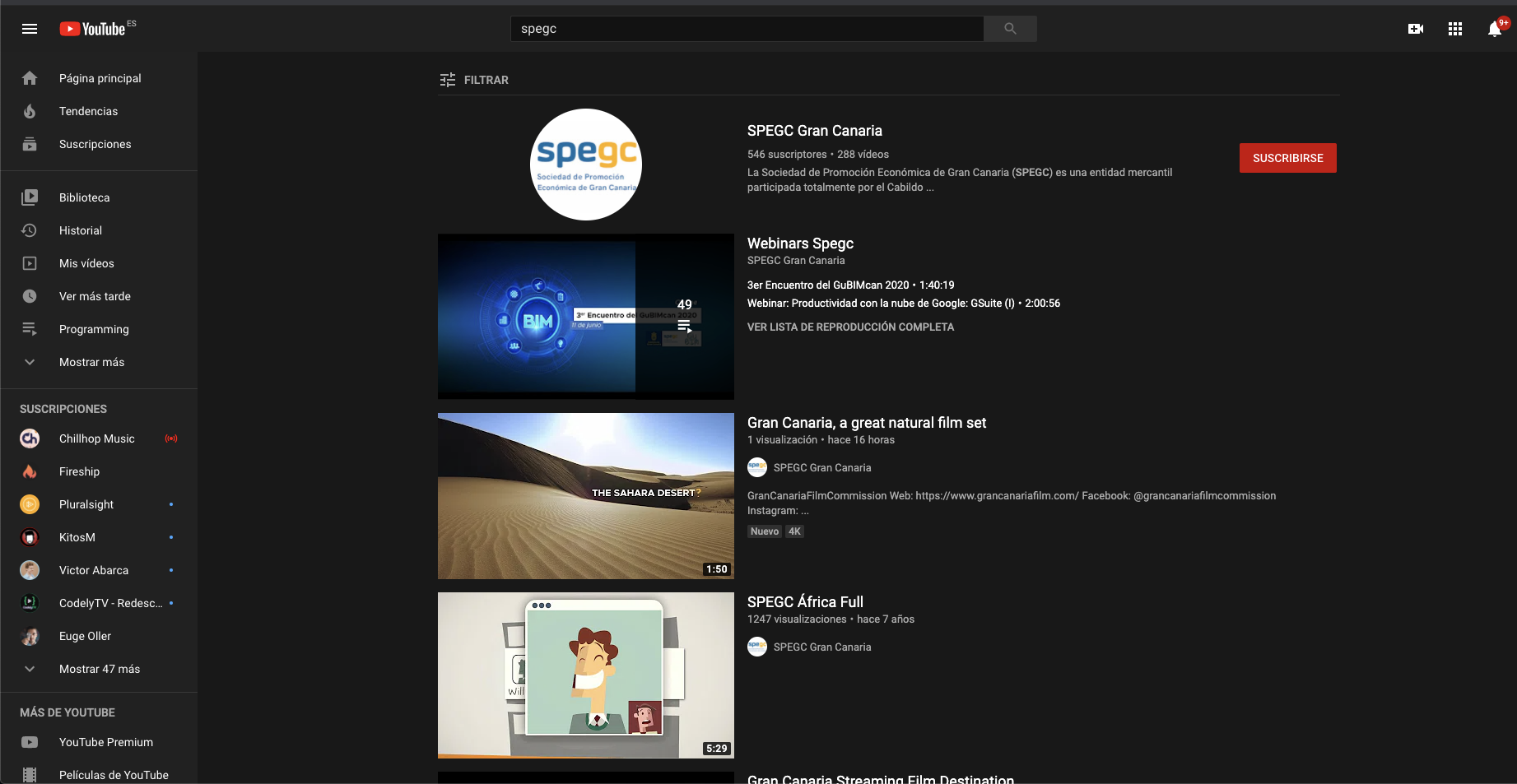Expand Mostrar 47 más subscriptions
This screenshot has width=1517, height=784.
(99, 669)
